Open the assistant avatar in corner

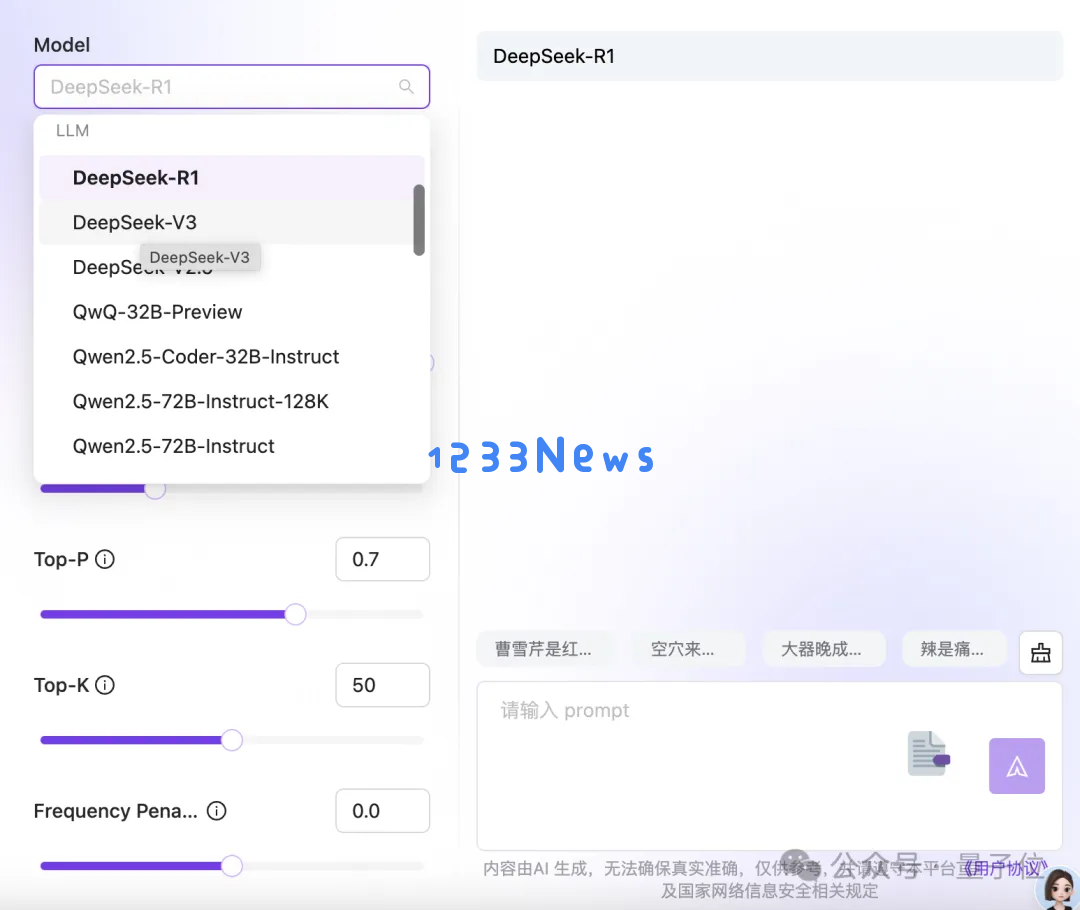1059,888
